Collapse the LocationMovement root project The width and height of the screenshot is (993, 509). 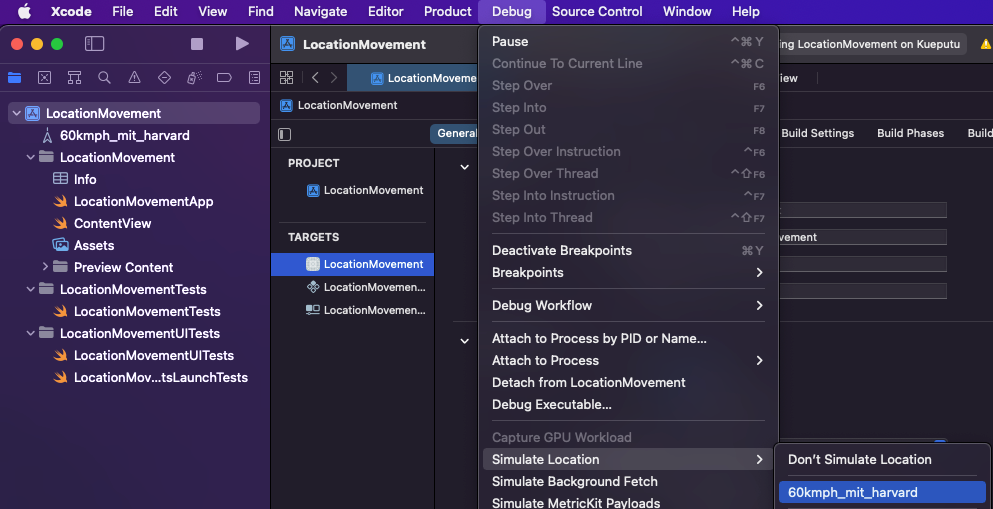pos(16,113)
